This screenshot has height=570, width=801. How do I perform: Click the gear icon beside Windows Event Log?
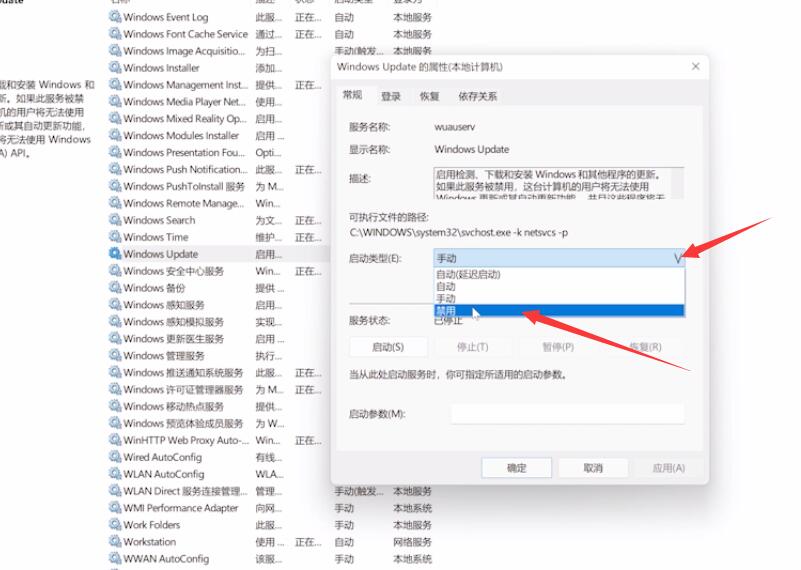pyautogui.click(x=115, y=16)
